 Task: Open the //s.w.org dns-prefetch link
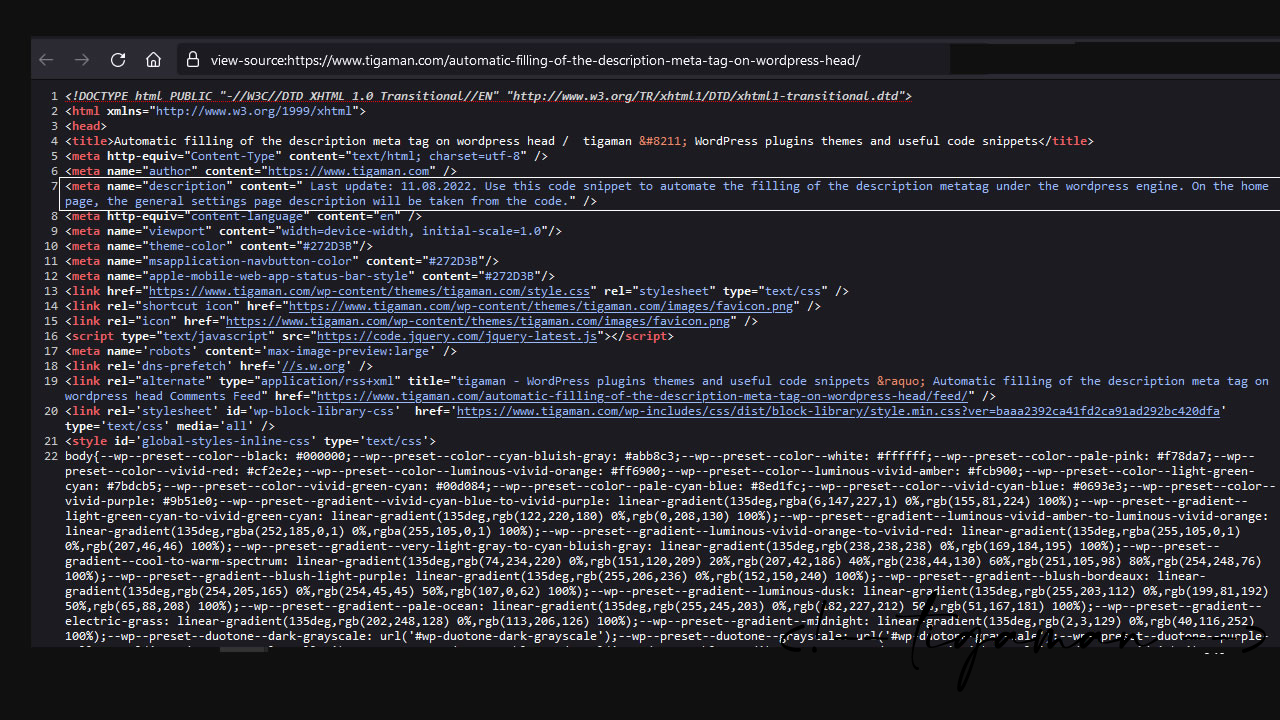click(x=313, y=366)
